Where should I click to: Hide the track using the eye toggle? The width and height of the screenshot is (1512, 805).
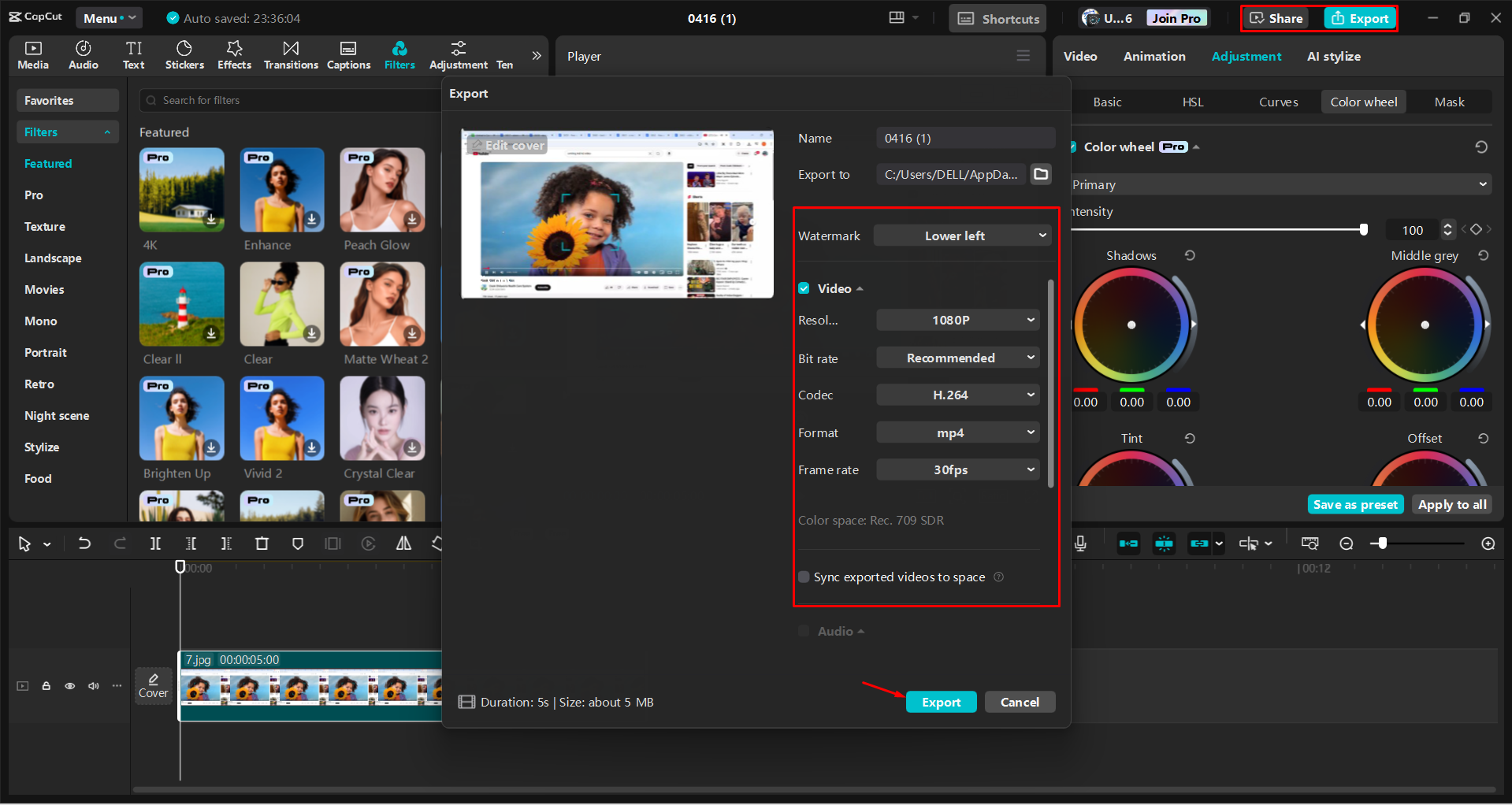[69, 685]
